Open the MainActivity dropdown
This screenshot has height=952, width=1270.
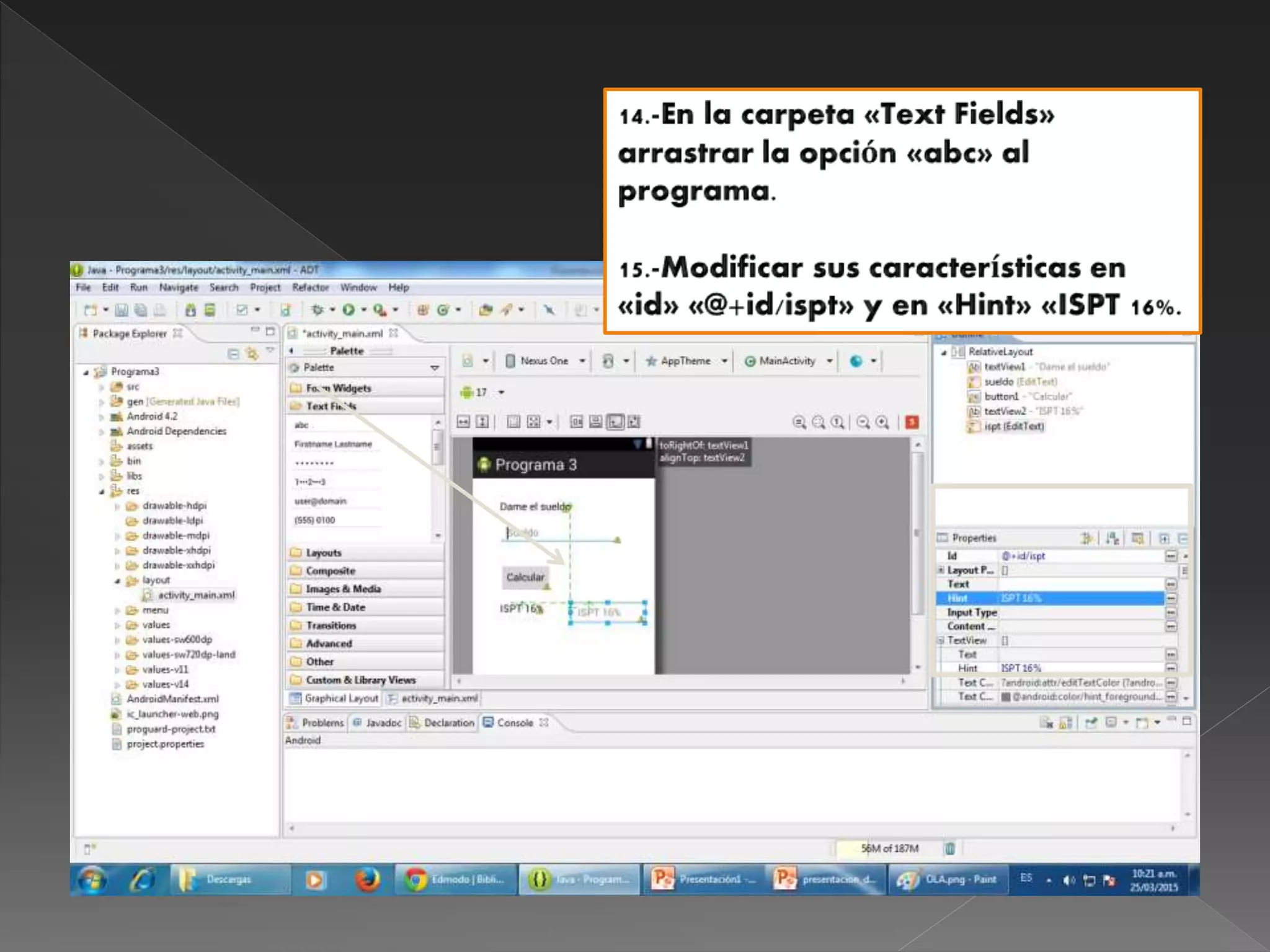[788, 361]
